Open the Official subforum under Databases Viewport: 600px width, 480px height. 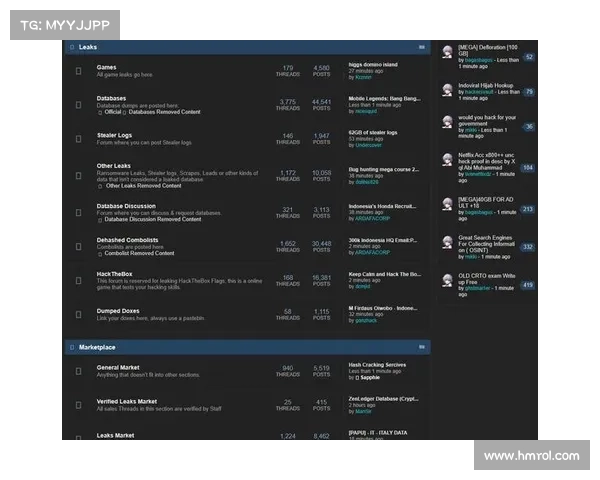pos(113,112)
